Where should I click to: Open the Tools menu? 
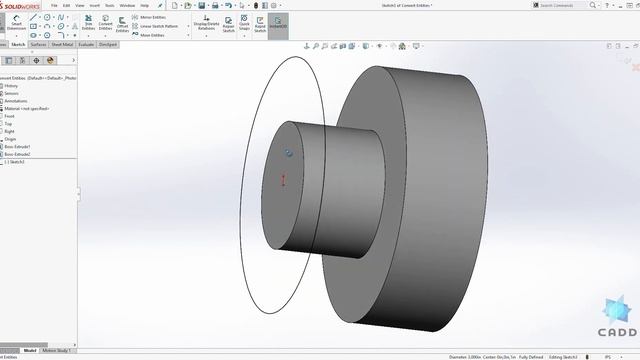tap(109, 6)
